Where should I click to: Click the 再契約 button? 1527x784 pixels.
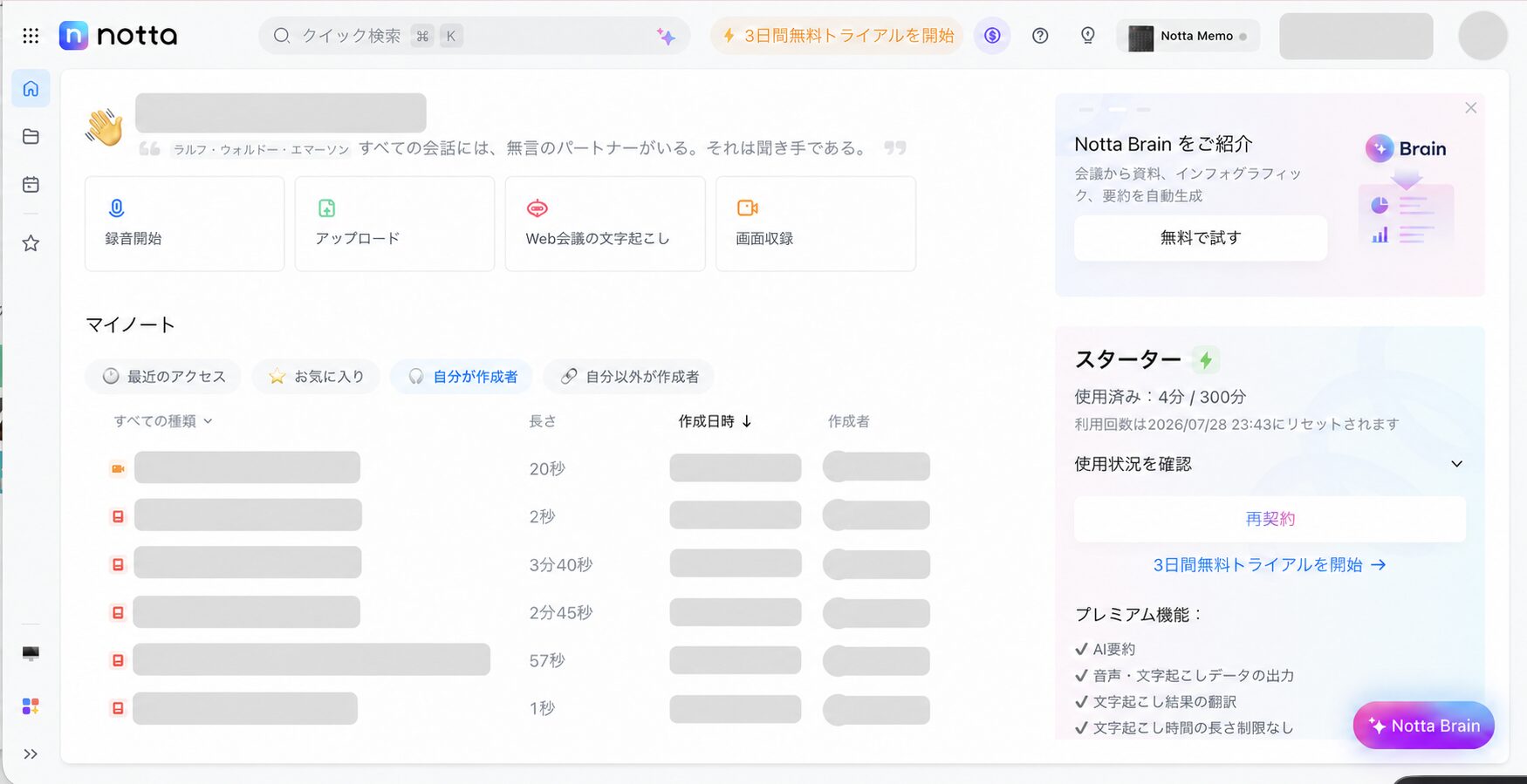[1270, 519]
